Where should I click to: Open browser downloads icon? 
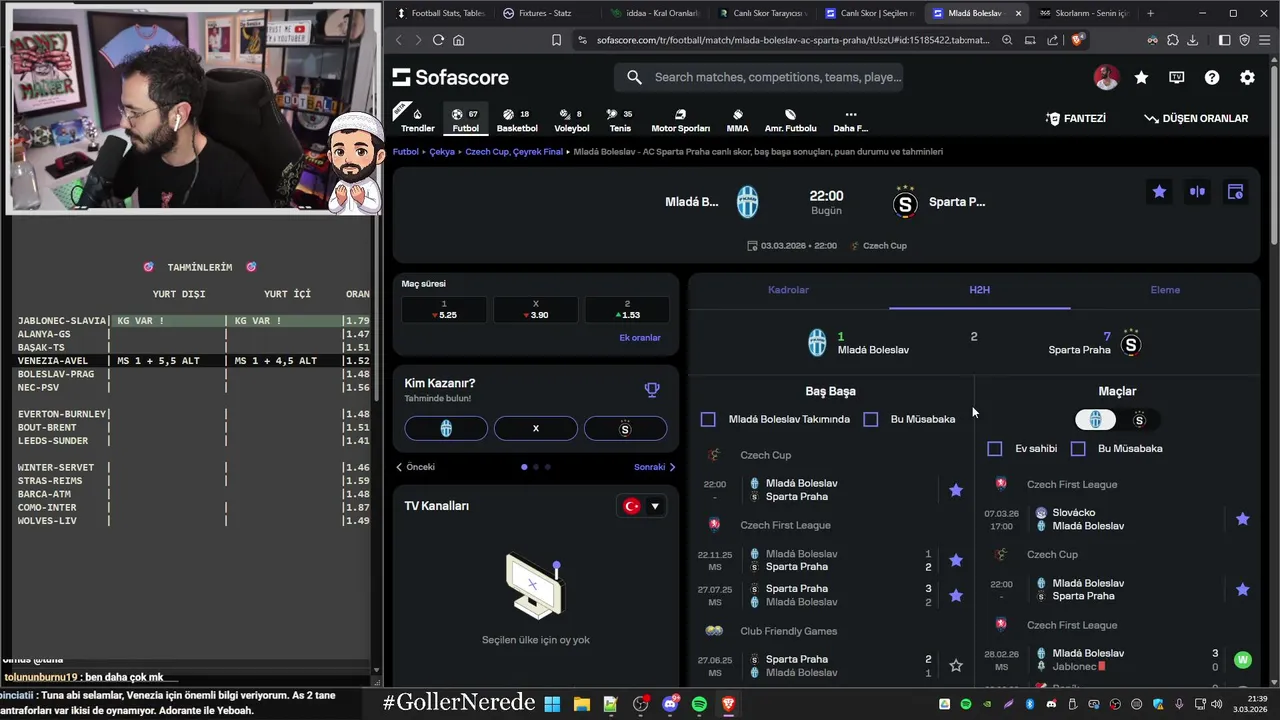pos(1192,40)
